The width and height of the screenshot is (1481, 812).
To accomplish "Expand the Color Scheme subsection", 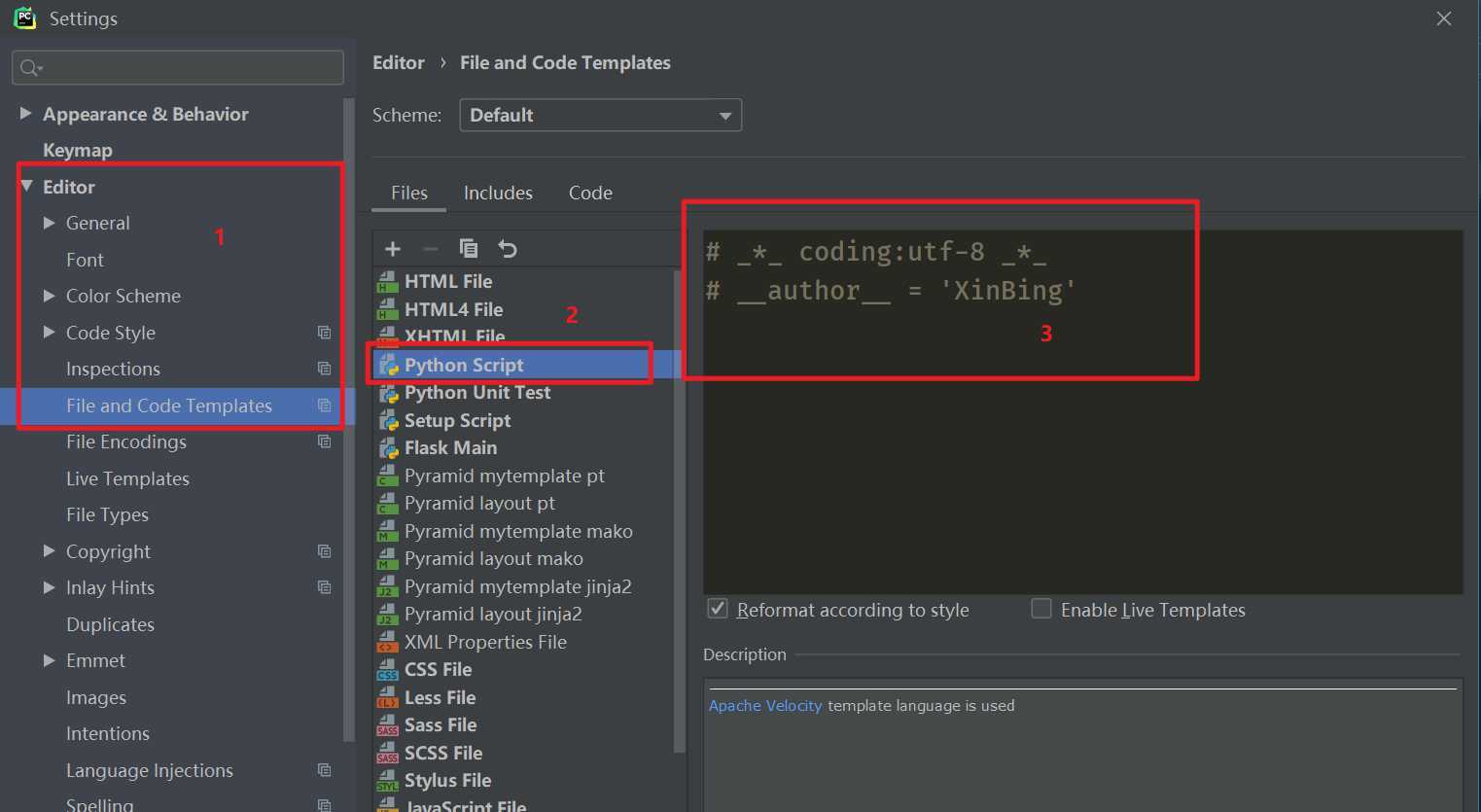I will click(49, 296).
